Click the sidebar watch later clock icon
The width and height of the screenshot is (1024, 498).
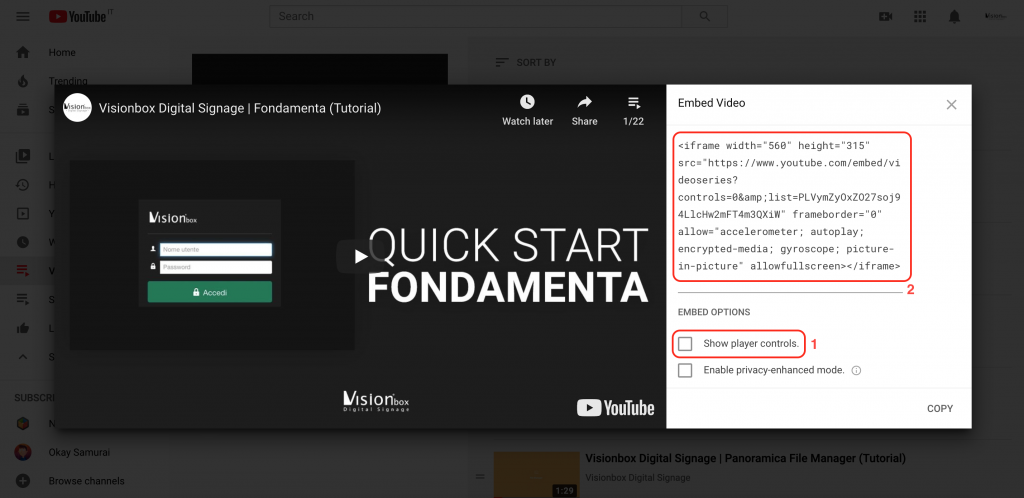pyautogui.click(x=23, y=242)
